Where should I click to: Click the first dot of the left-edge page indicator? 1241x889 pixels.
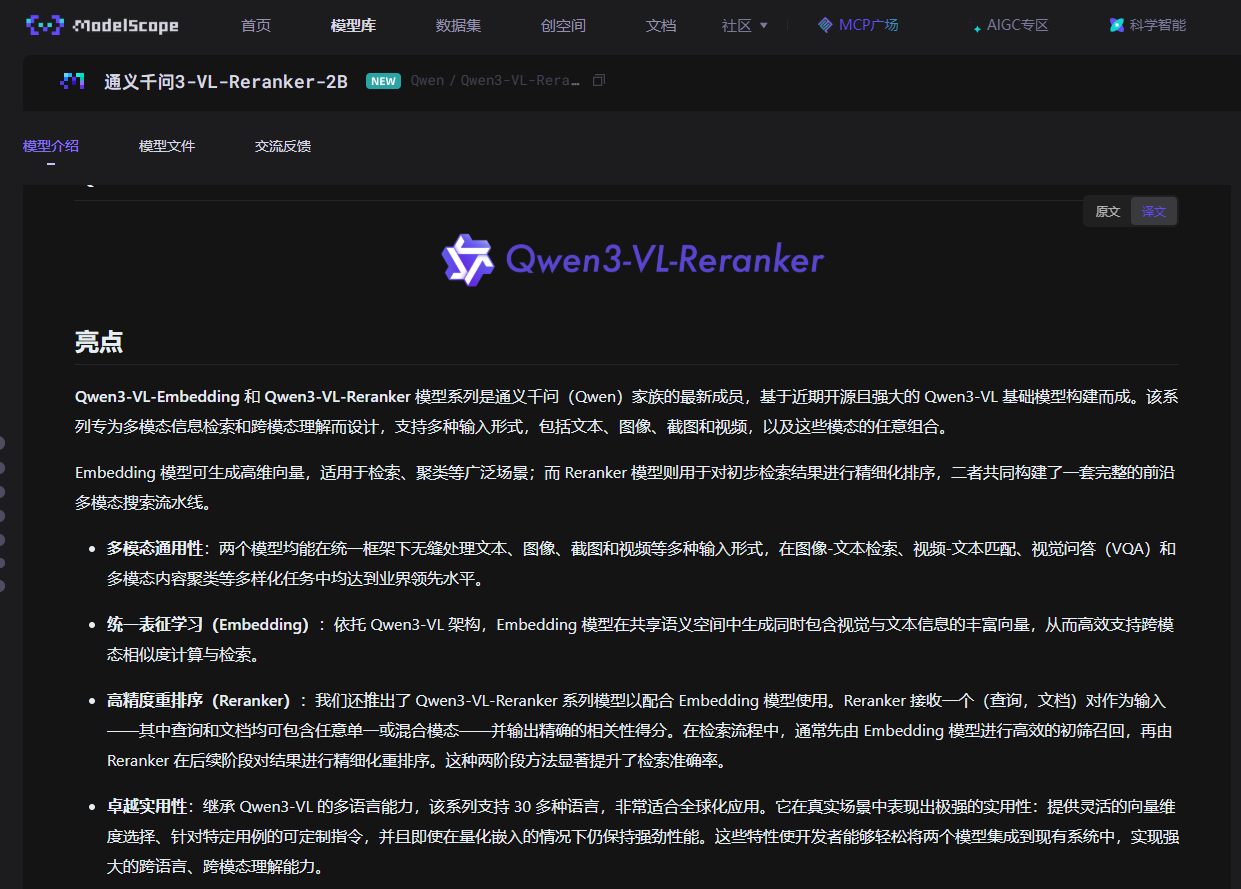[x=2, y=443]
